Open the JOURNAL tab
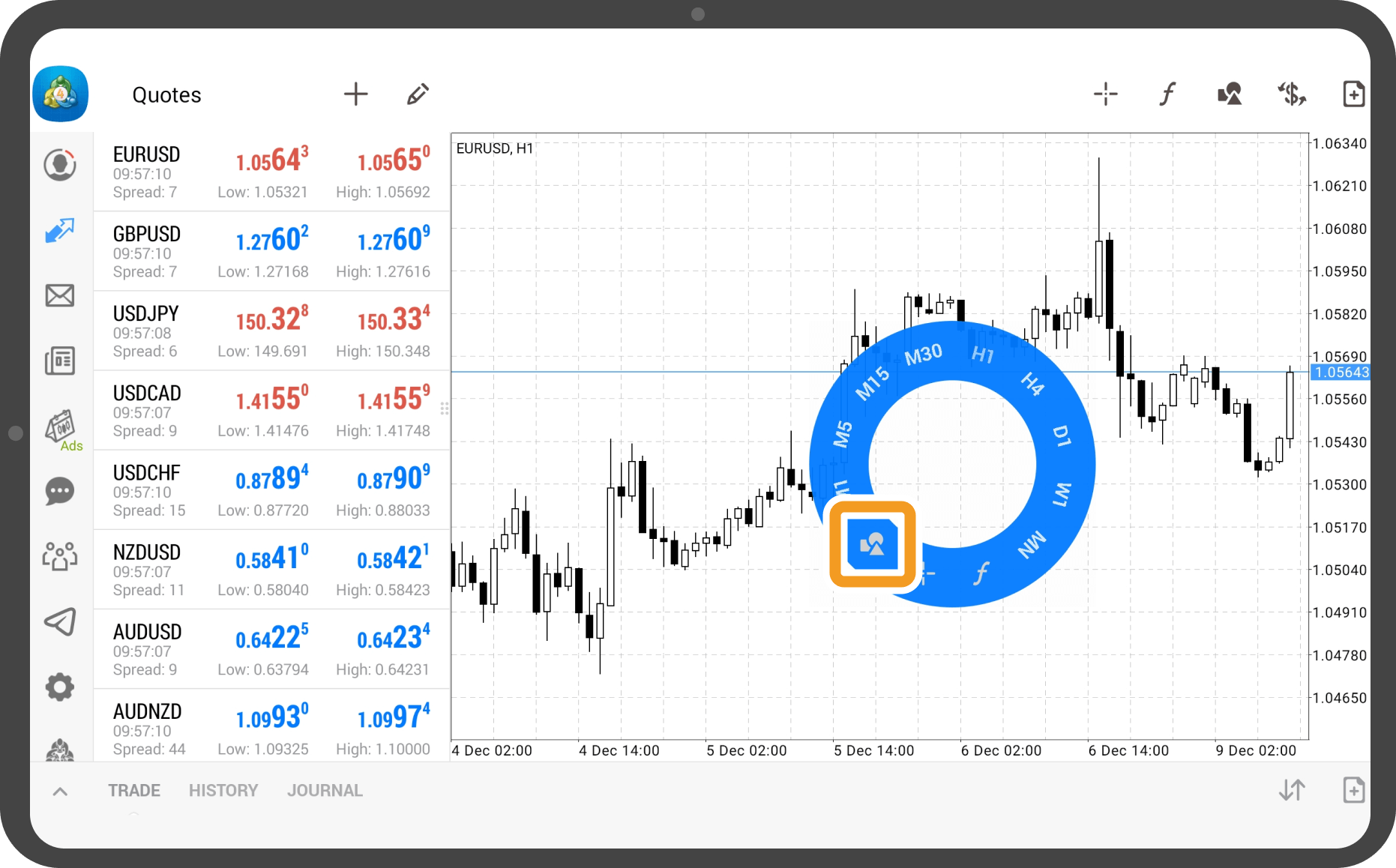 coord(325,791)
